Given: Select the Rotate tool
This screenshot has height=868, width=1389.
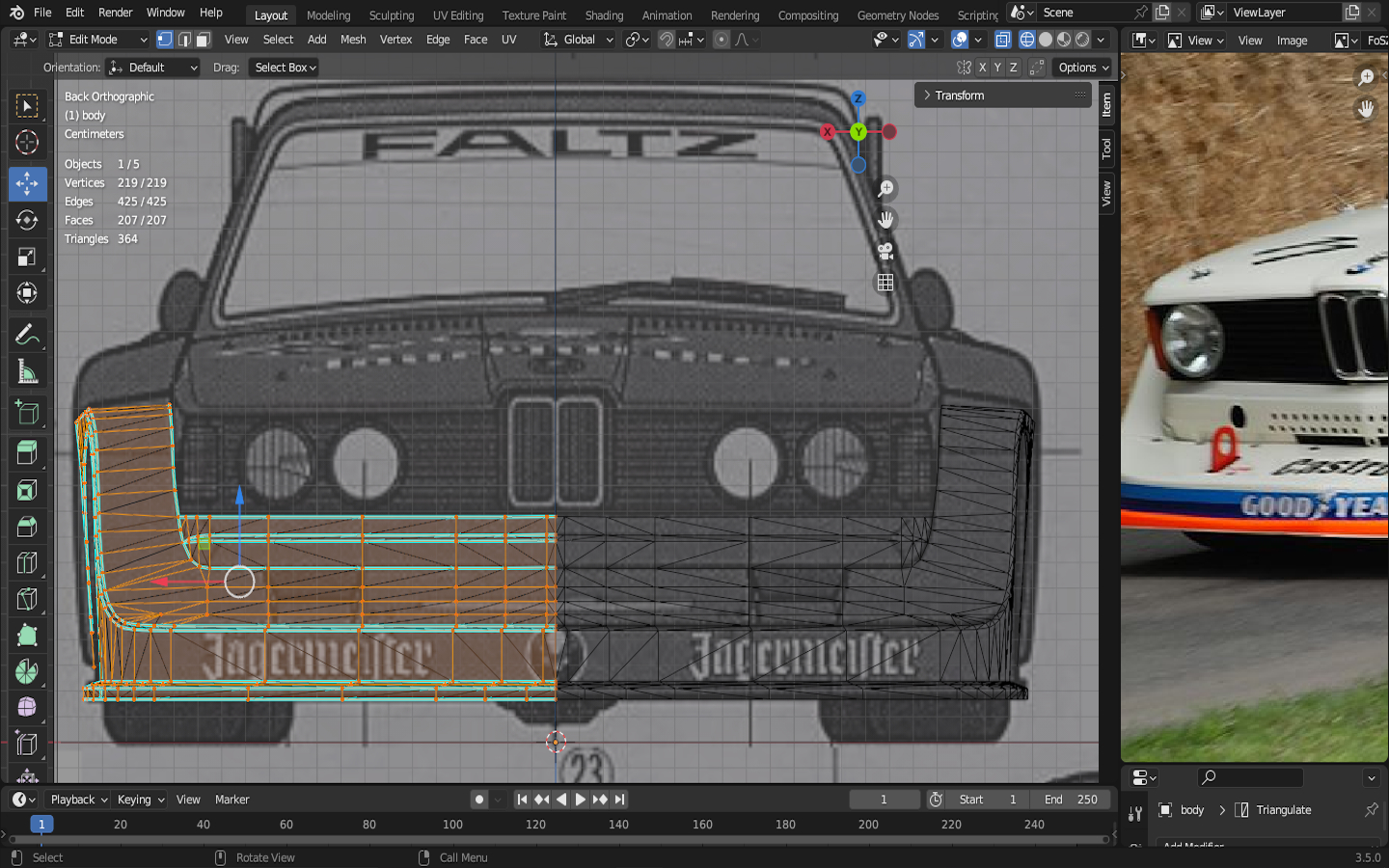Looking at the screenshot, I should click(27, 220).
